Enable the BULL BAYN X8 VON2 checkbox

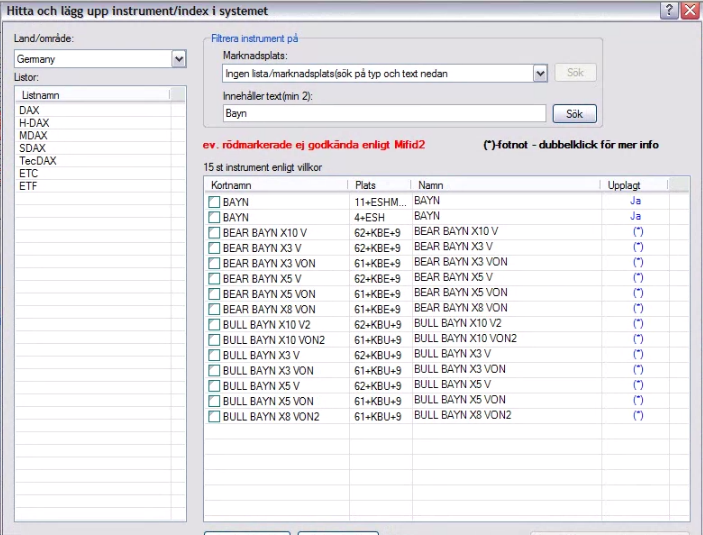[x=214, y=416]
